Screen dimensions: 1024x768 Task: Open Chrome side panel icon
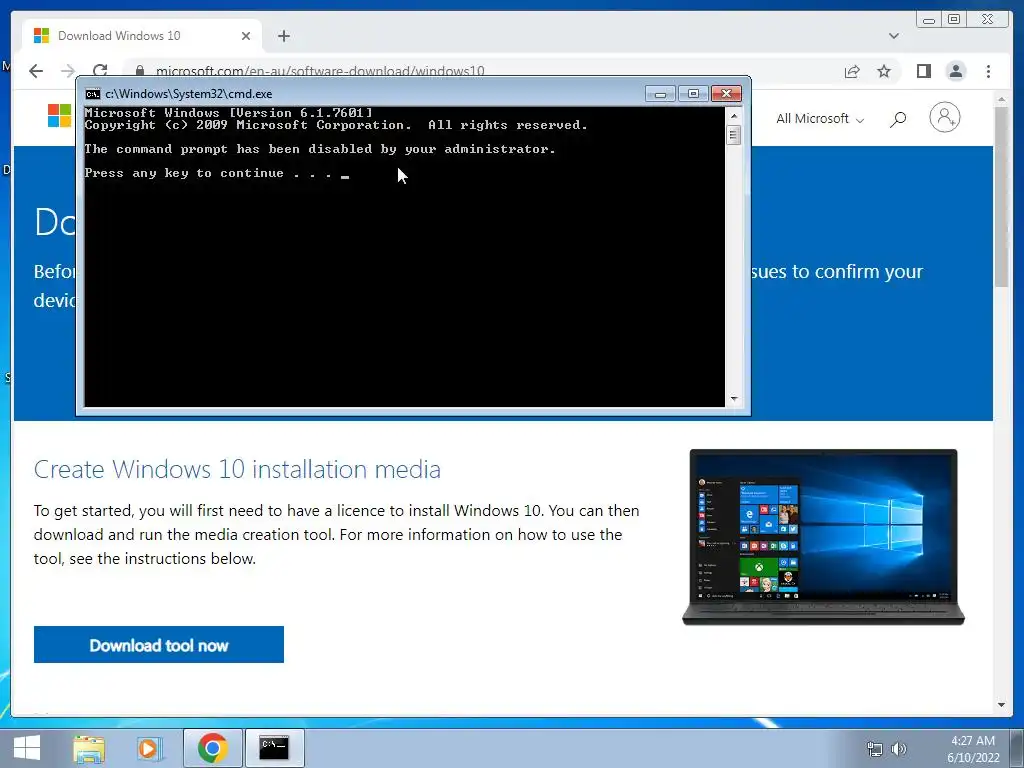923,71
